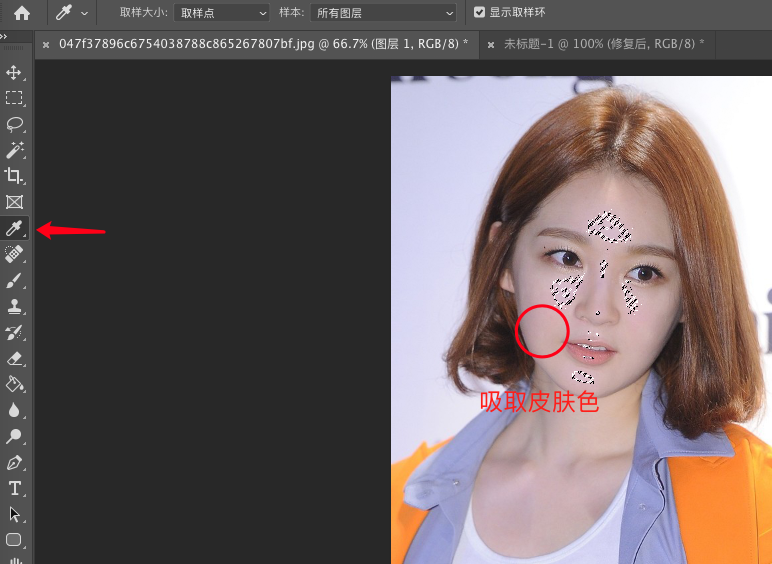772x564 pixels.
Task: Open the 样本 所有图层 dropdown
Action: (x=383, y=13)
